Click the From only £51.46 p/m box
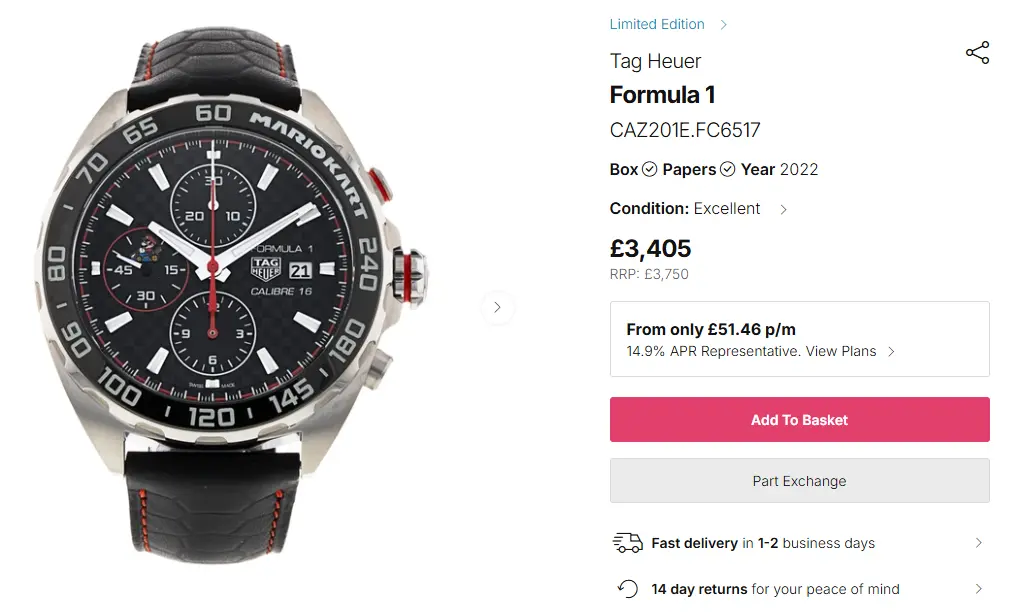The image size is (1035, 612). (x=799, y=339)
